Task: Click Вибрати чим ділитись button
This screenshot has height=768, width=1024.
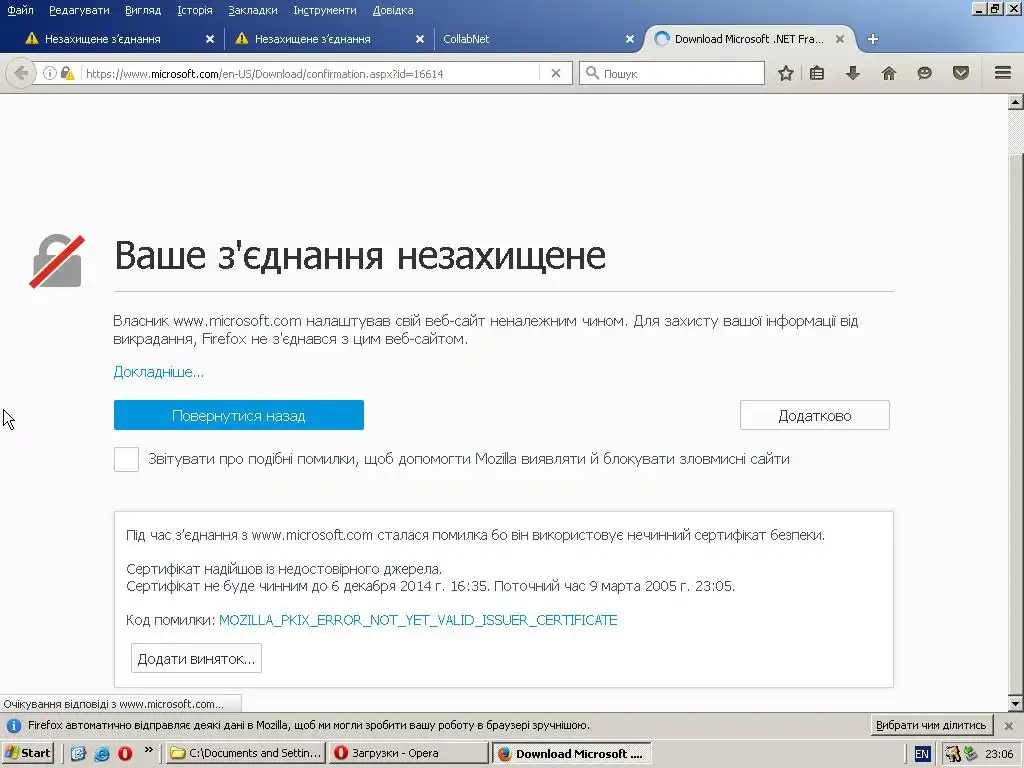Action: click(x=931, y=726)
